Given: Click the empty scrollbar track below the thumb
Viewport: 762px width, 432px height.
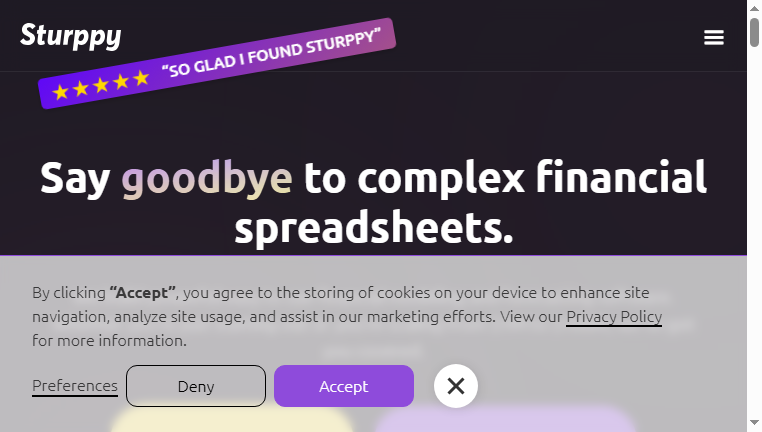Looking at the screenshot, I should tap(754, 233).
